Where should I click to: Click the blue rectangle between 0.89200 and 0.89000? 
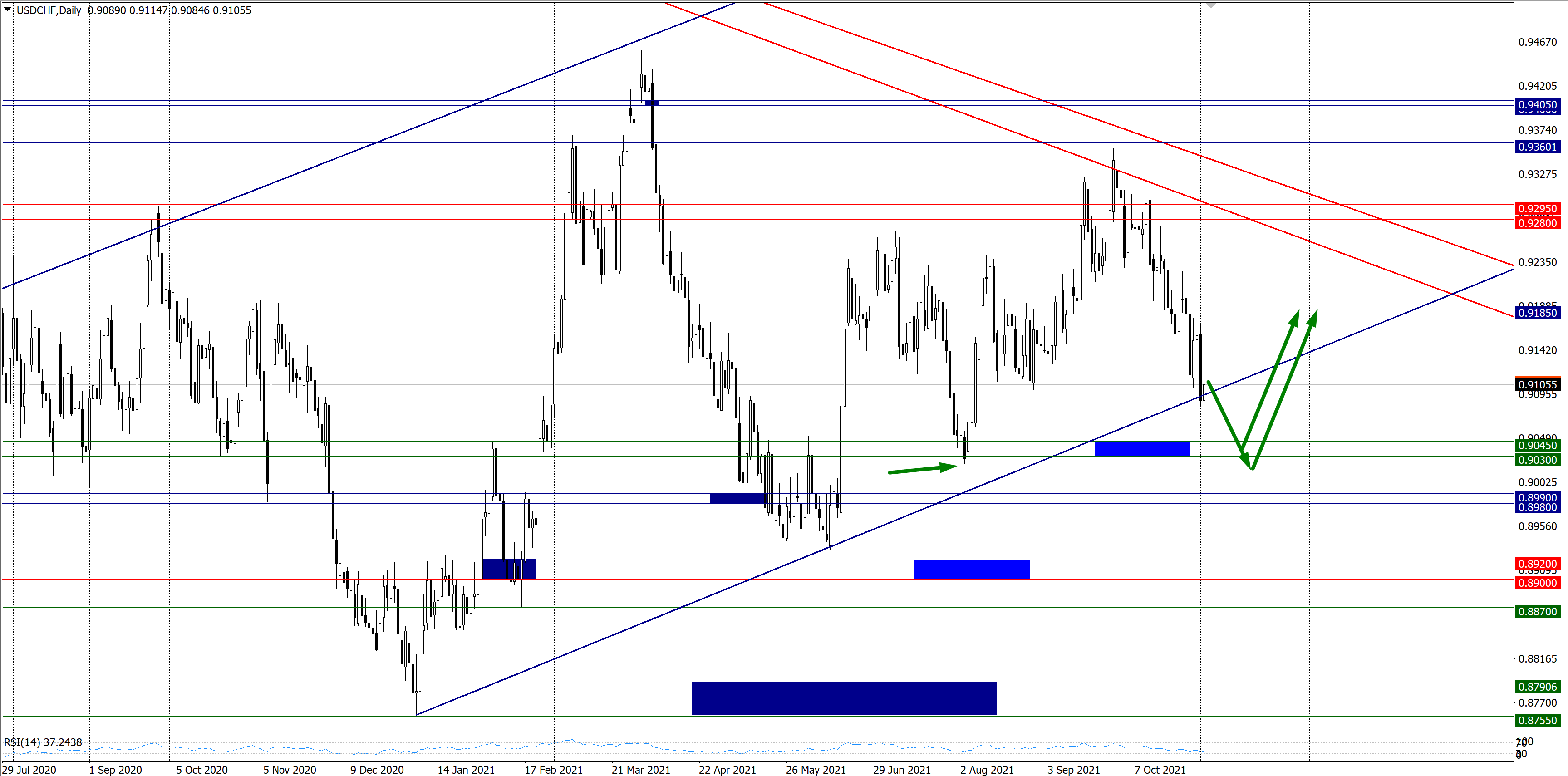click(x=971, y=569)
